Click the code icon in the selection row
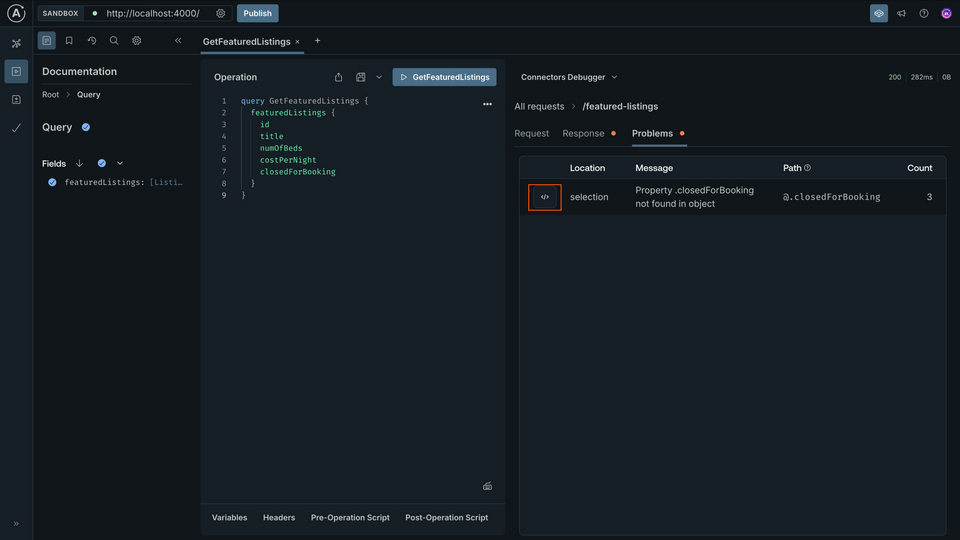Image resolution: width=960 pixels, height=540 pixels. point(545,197)
